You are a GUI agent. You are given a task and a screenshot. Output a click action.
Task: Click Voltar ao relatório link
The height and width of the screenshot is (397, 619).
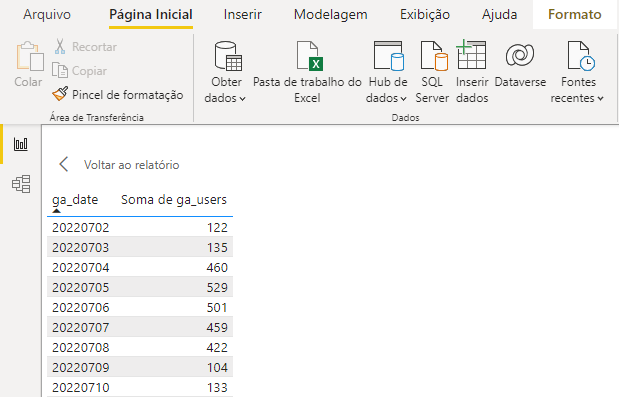(131, 165)
